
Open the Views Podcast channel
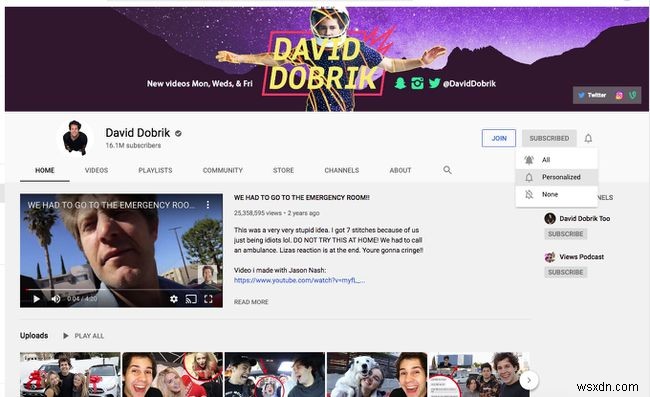(x=582, y=257)
